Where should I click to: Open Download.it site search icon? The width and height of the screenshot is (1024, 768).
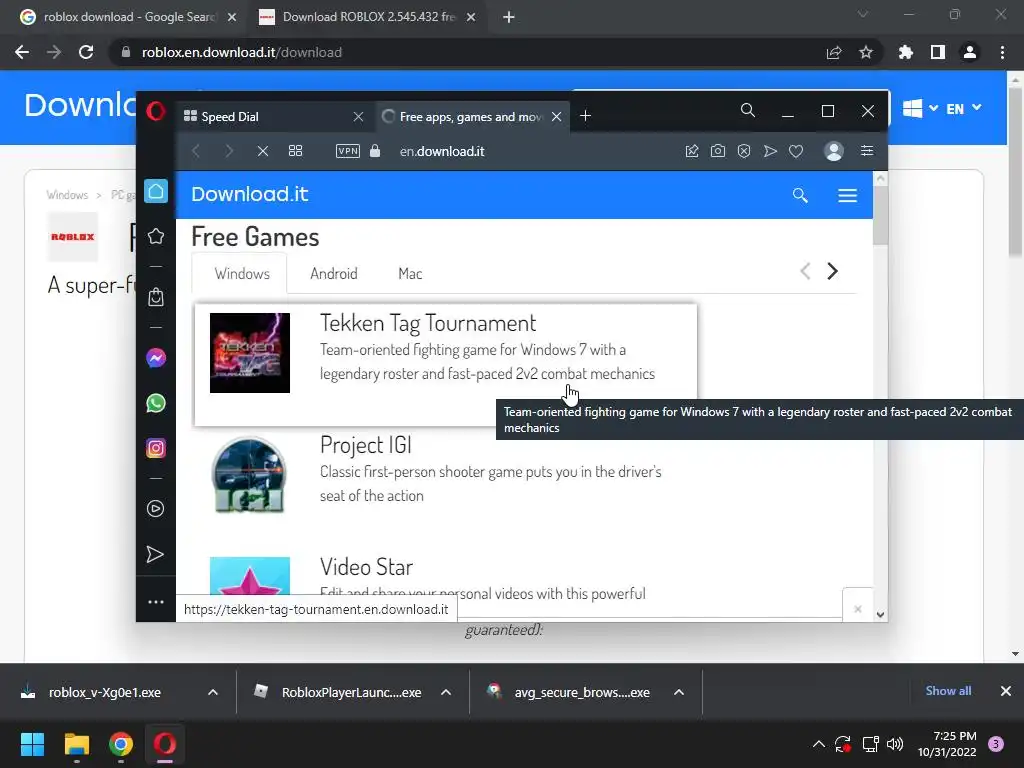pyautogui.click(x=800, y=195)
